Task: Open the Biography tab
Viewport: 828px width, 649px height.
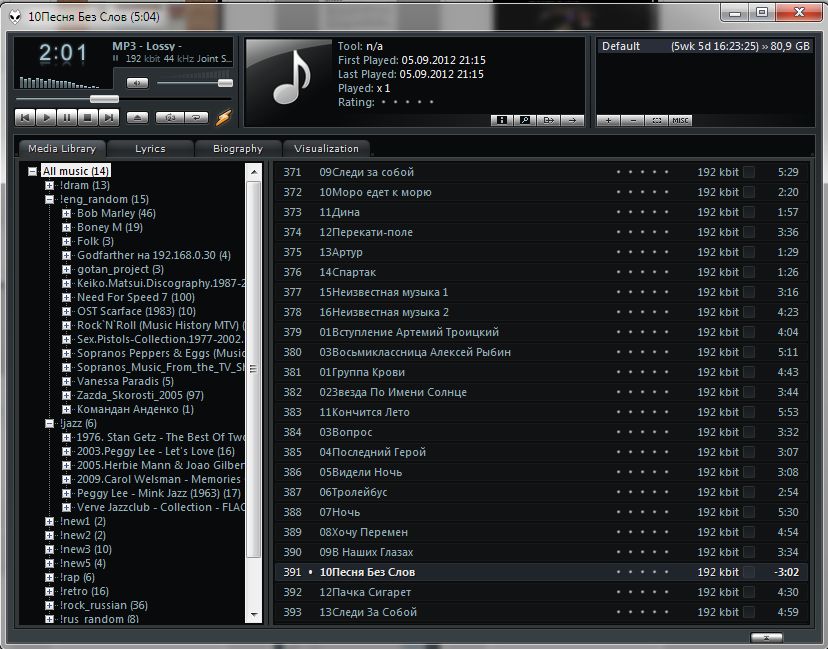Action: (x=238, y=148)
